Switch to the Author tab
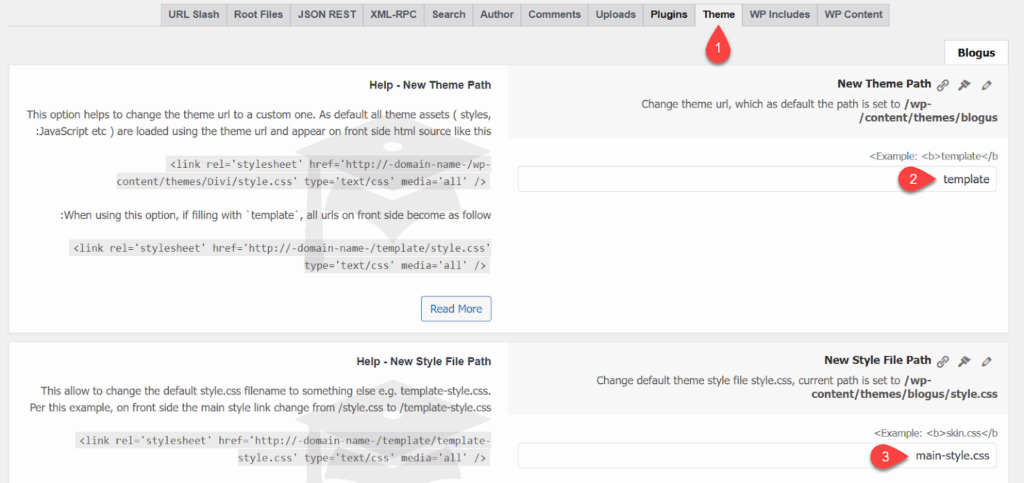 (497, 15)
